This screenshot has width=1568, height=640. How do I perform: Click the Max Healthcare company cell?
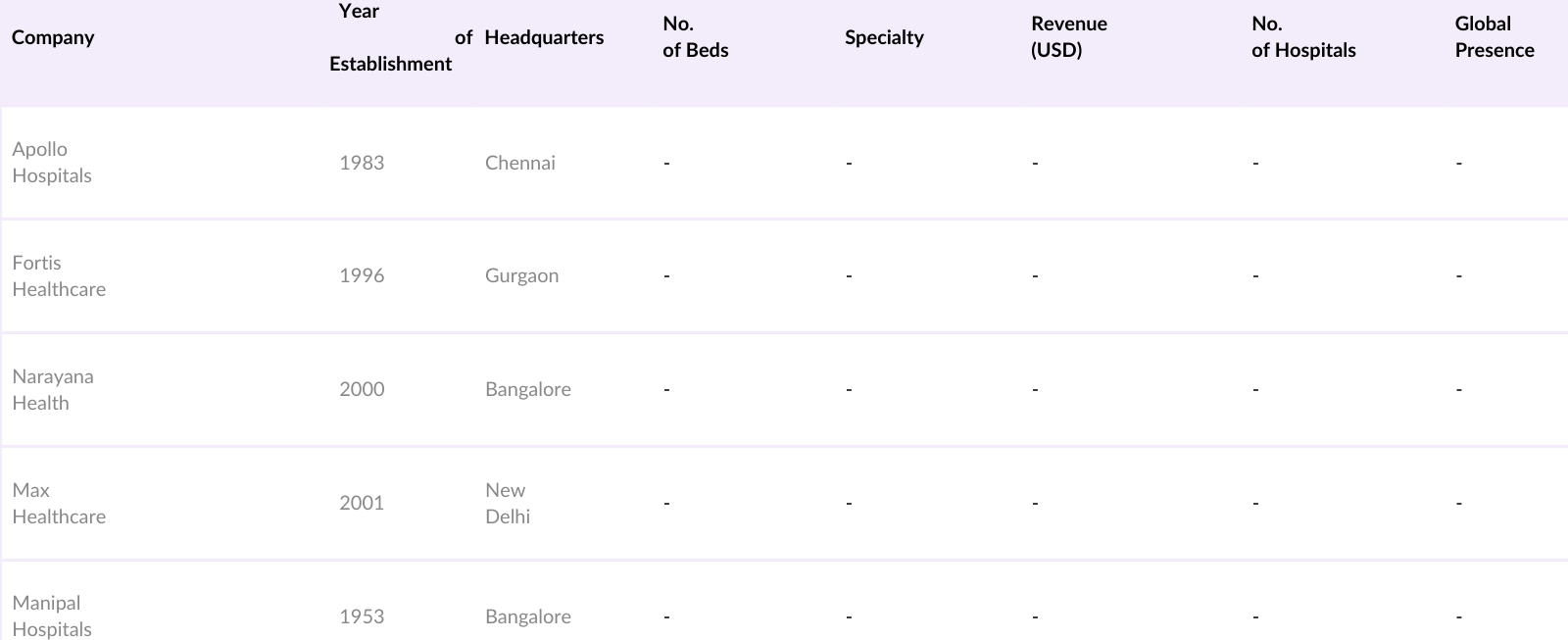[59, 503]
